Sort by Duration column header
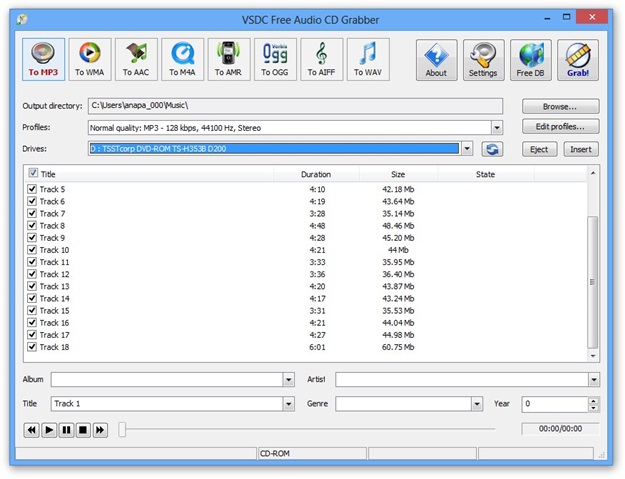 (x=316, y=175)
